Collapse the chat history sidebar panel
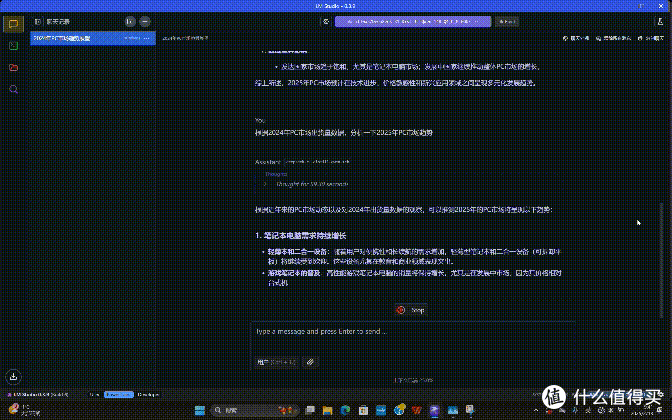 tap(38, 21)
